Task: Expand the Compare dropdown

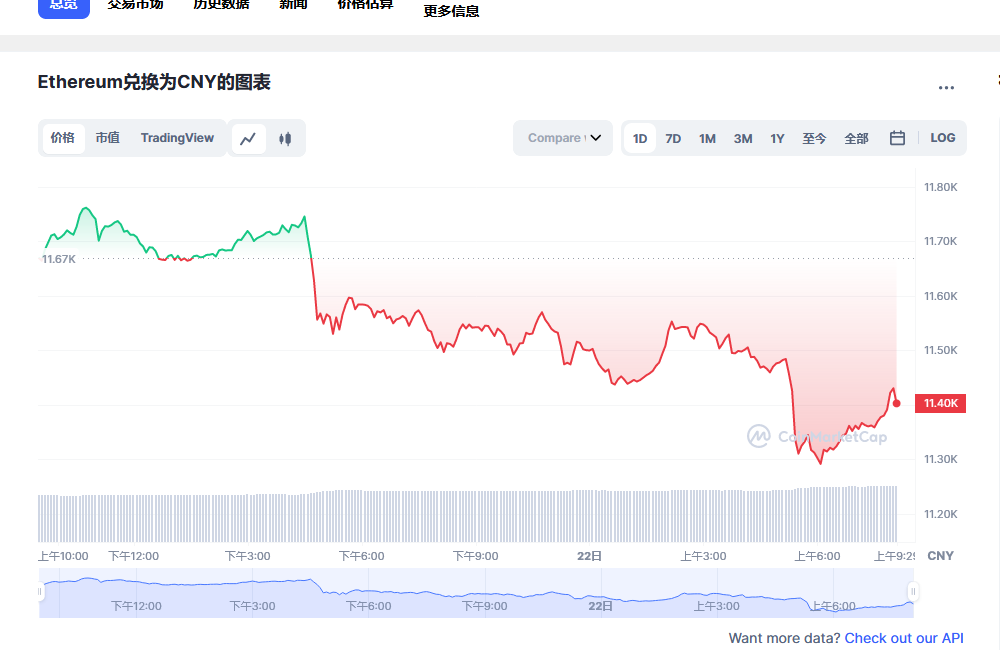Action: 564,138
